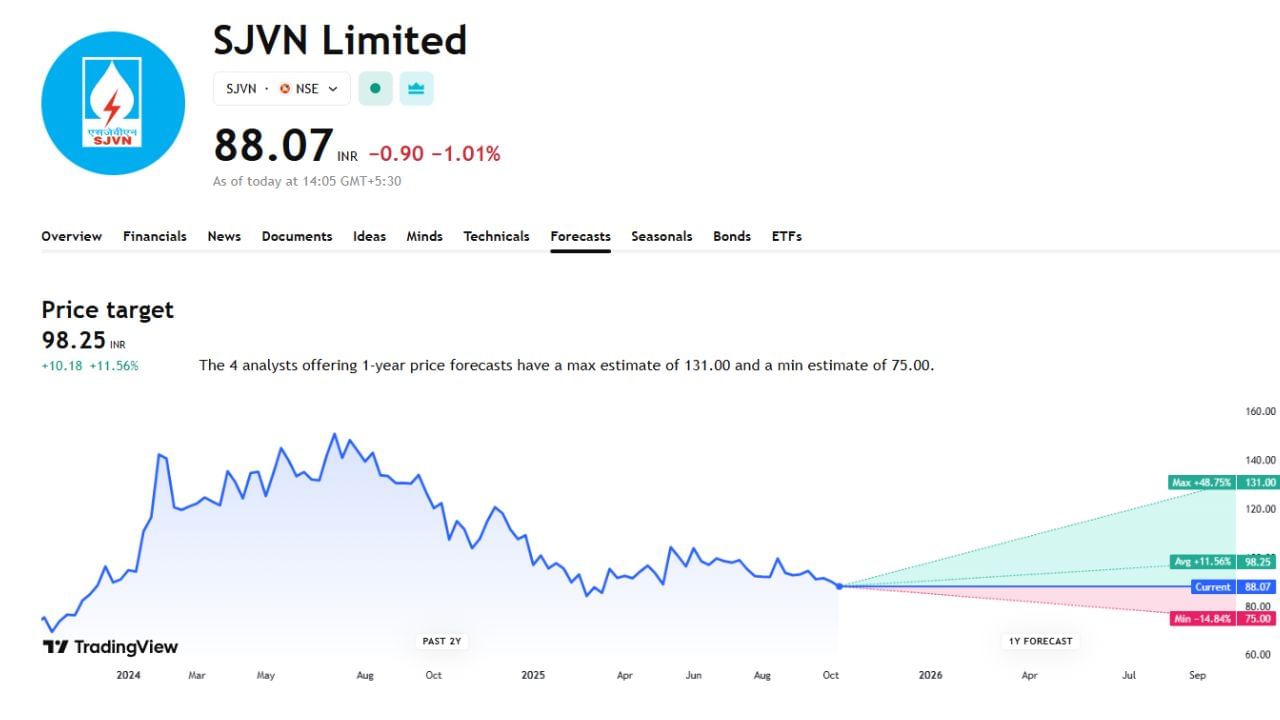The height and width of the screenshot is (720, 1280).
Task: Go to the News tab
Action: (224, 236)
